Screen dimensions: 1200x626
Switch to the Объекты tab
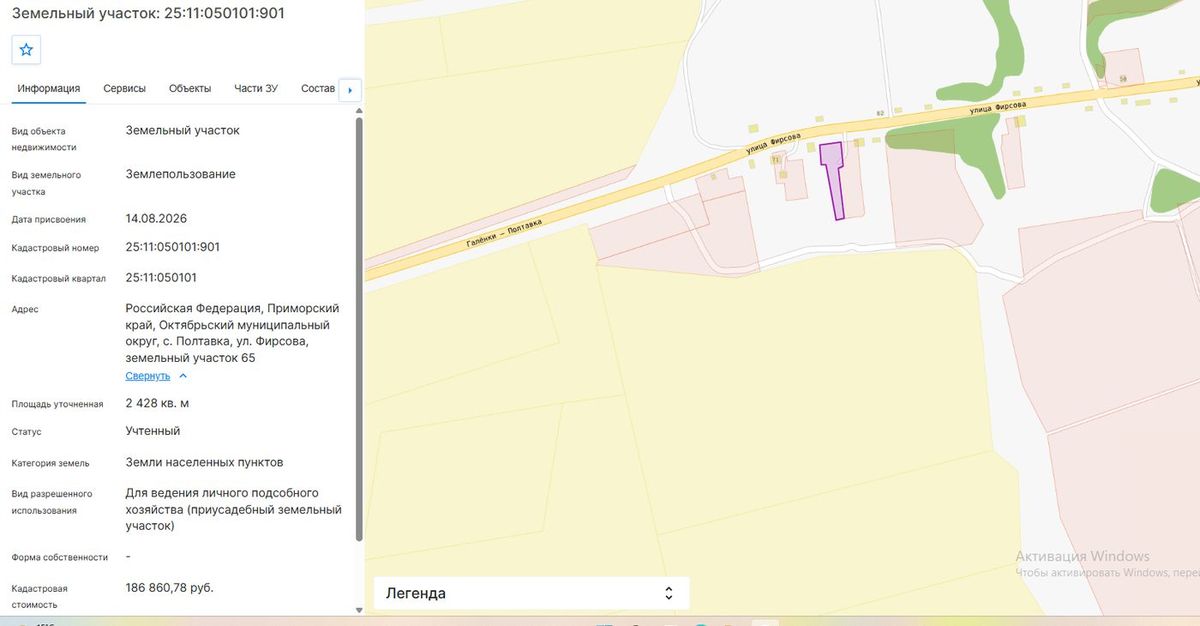190,88
